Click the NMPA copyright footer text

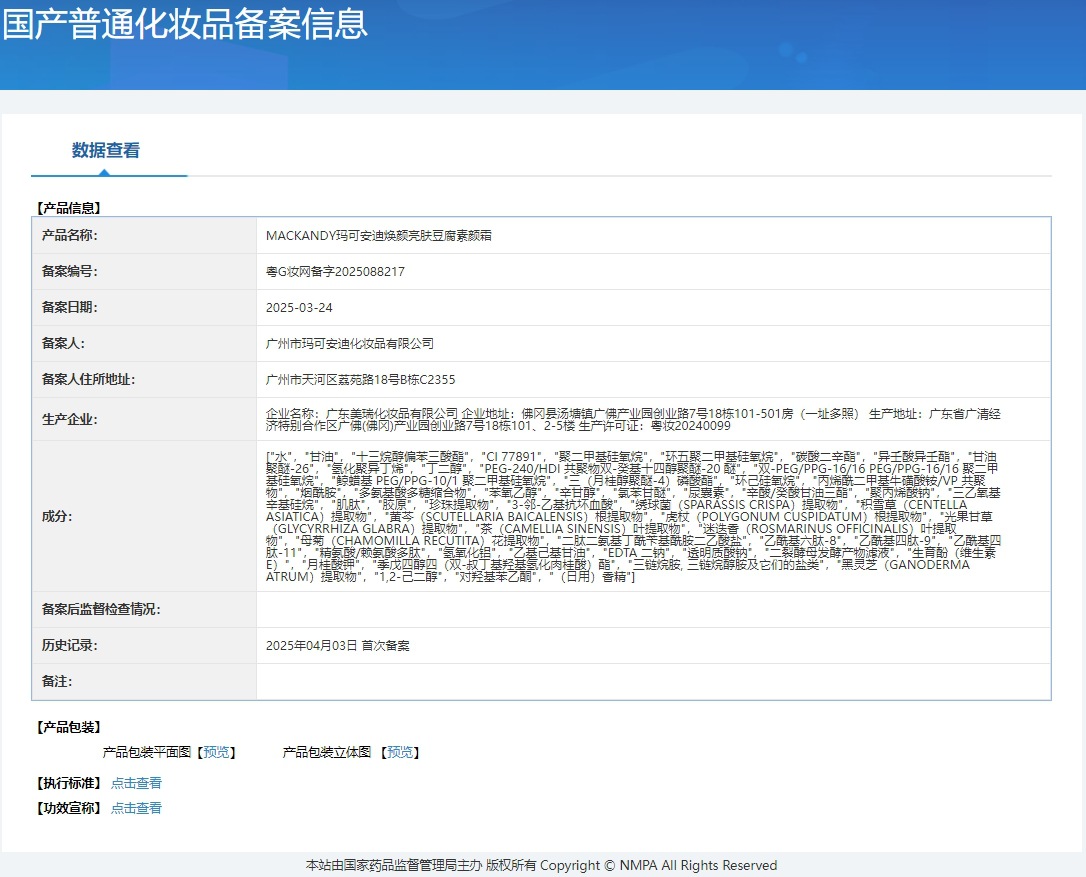(x=541, y=865)
